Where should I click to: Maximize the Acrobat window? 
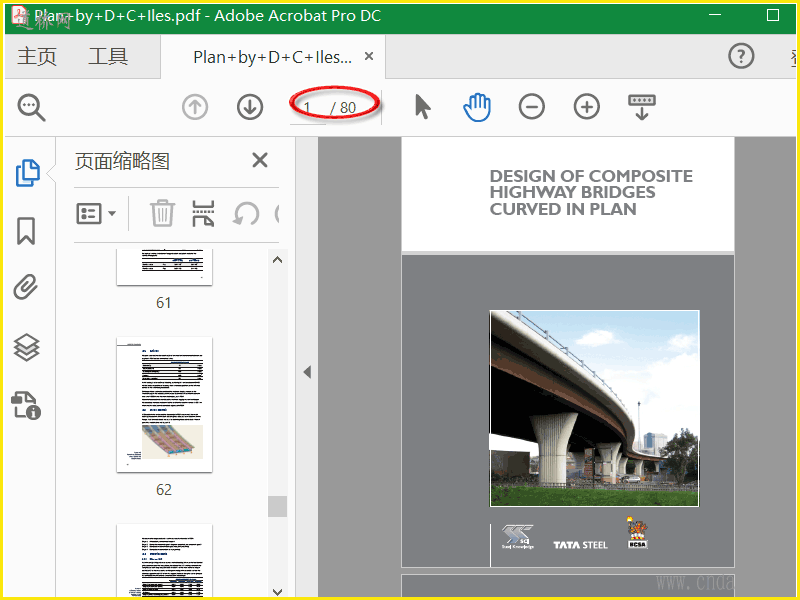pos(773,15)
